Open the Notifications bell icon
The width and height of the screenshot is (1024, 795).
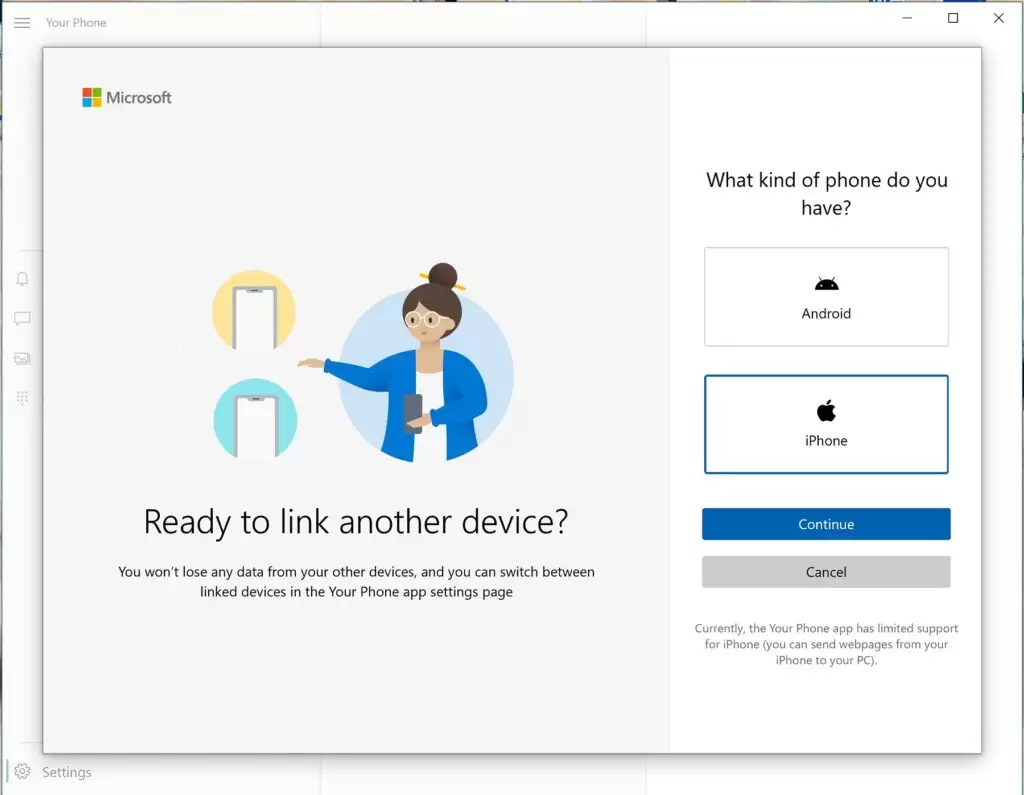pos(22,279)
